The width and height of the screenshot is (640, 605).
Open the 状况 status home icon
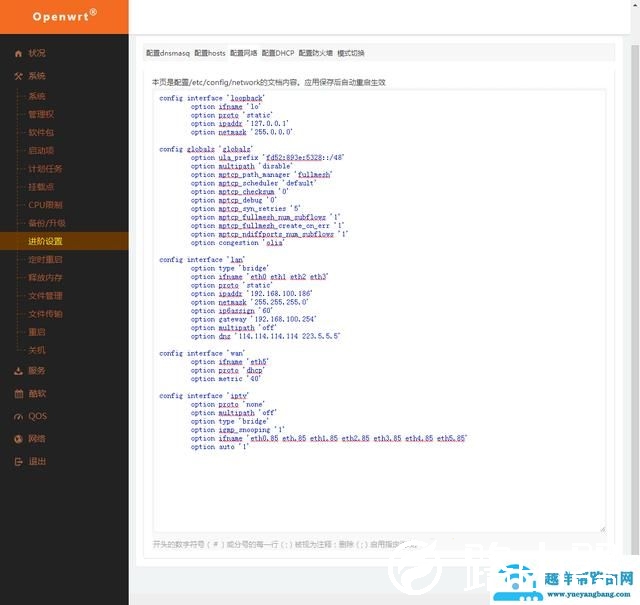(18, 53)
